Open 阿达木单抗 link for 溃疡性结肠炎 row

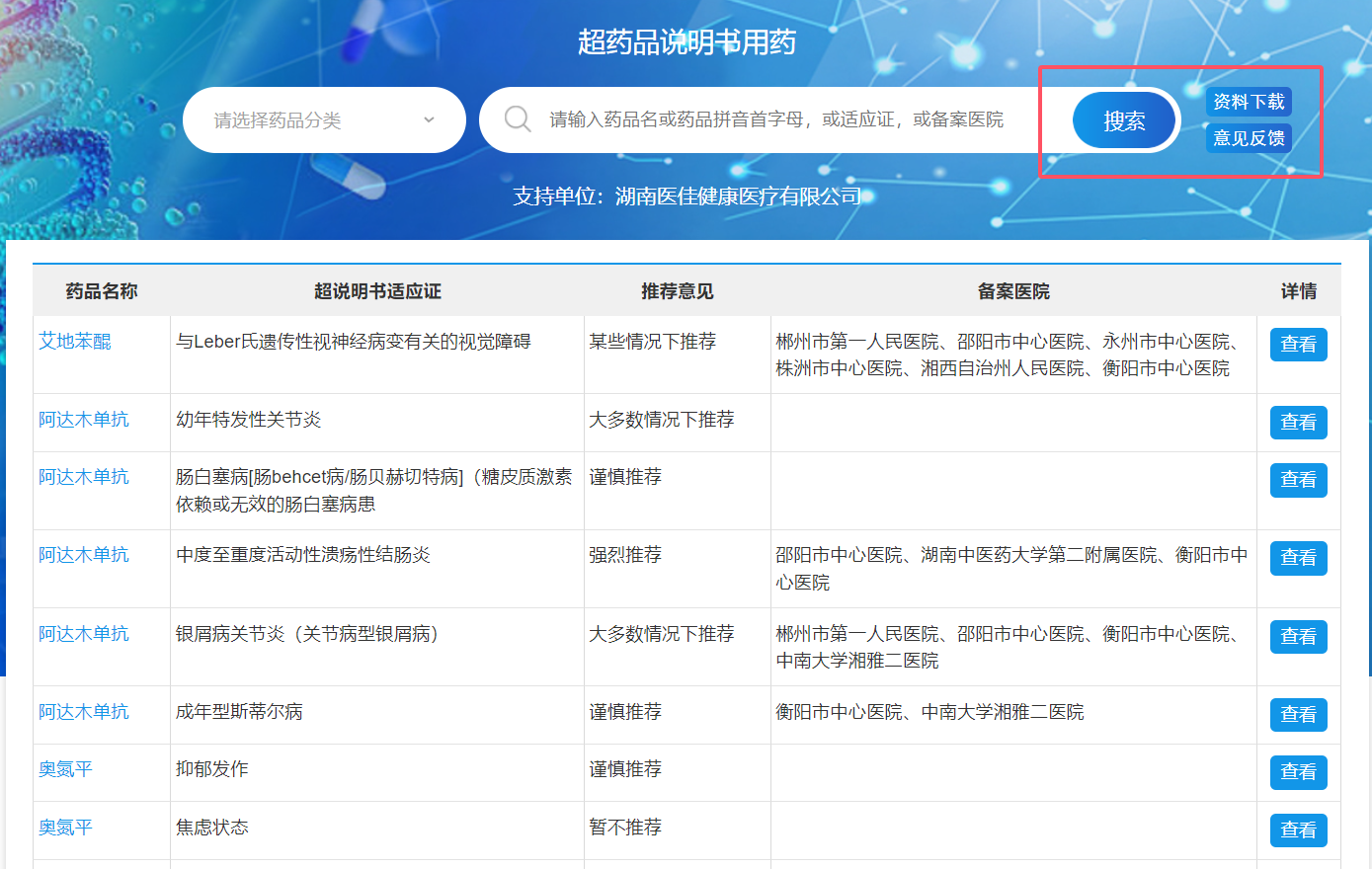[84, 555]
